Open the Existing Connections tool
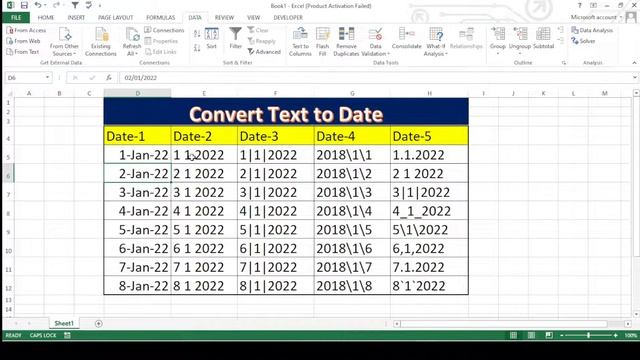Screen dimensions: 640x360 pyautogui.click(x=101, y=41)
